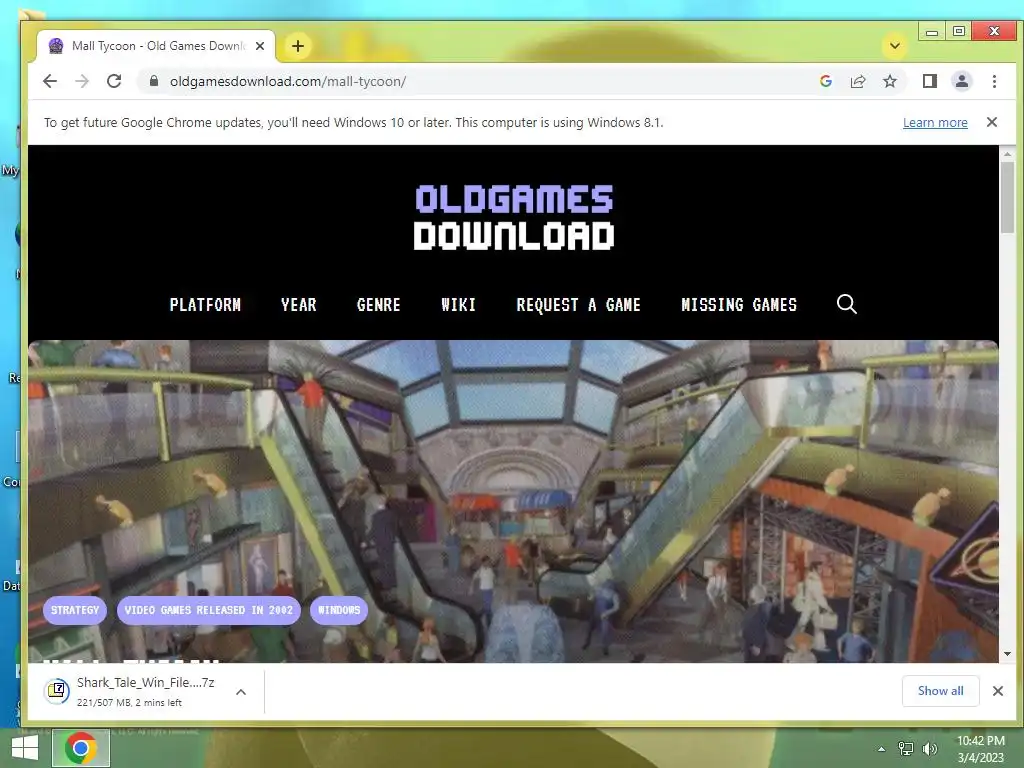1024x768 pixels.
Task: Click the page scroll up arrow
Action: (x=1007, y=154)
